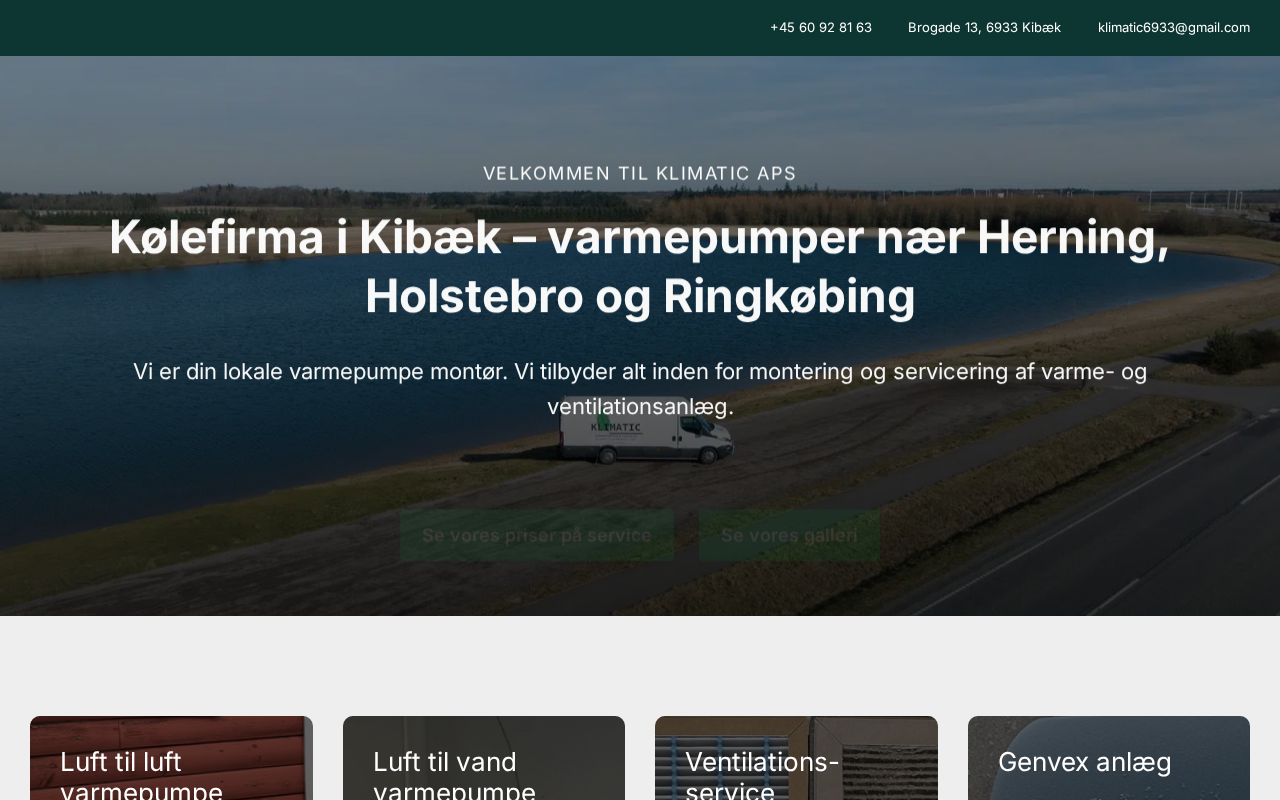This screenshot has height=800, width=1280.
Task: Click the empty dark green header bar area
Action: click(x=380, y=28)
